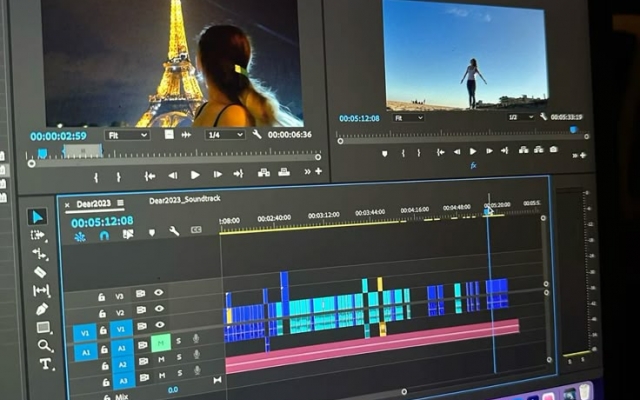Screen dimensions: 640x400
Task: Mark Out point in Source monitor
Action: 118,177
